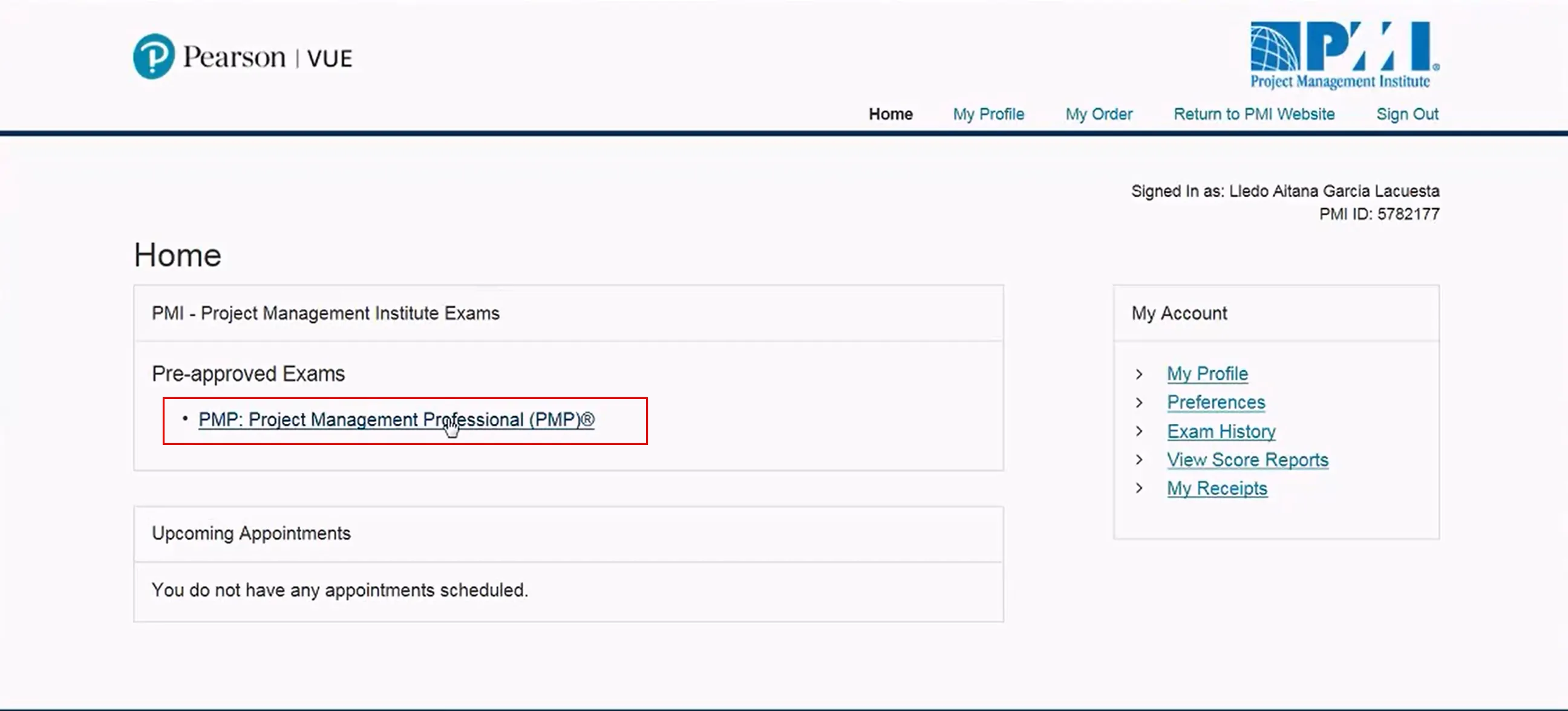
Task: Open My Receipts
Action: 1217,488
